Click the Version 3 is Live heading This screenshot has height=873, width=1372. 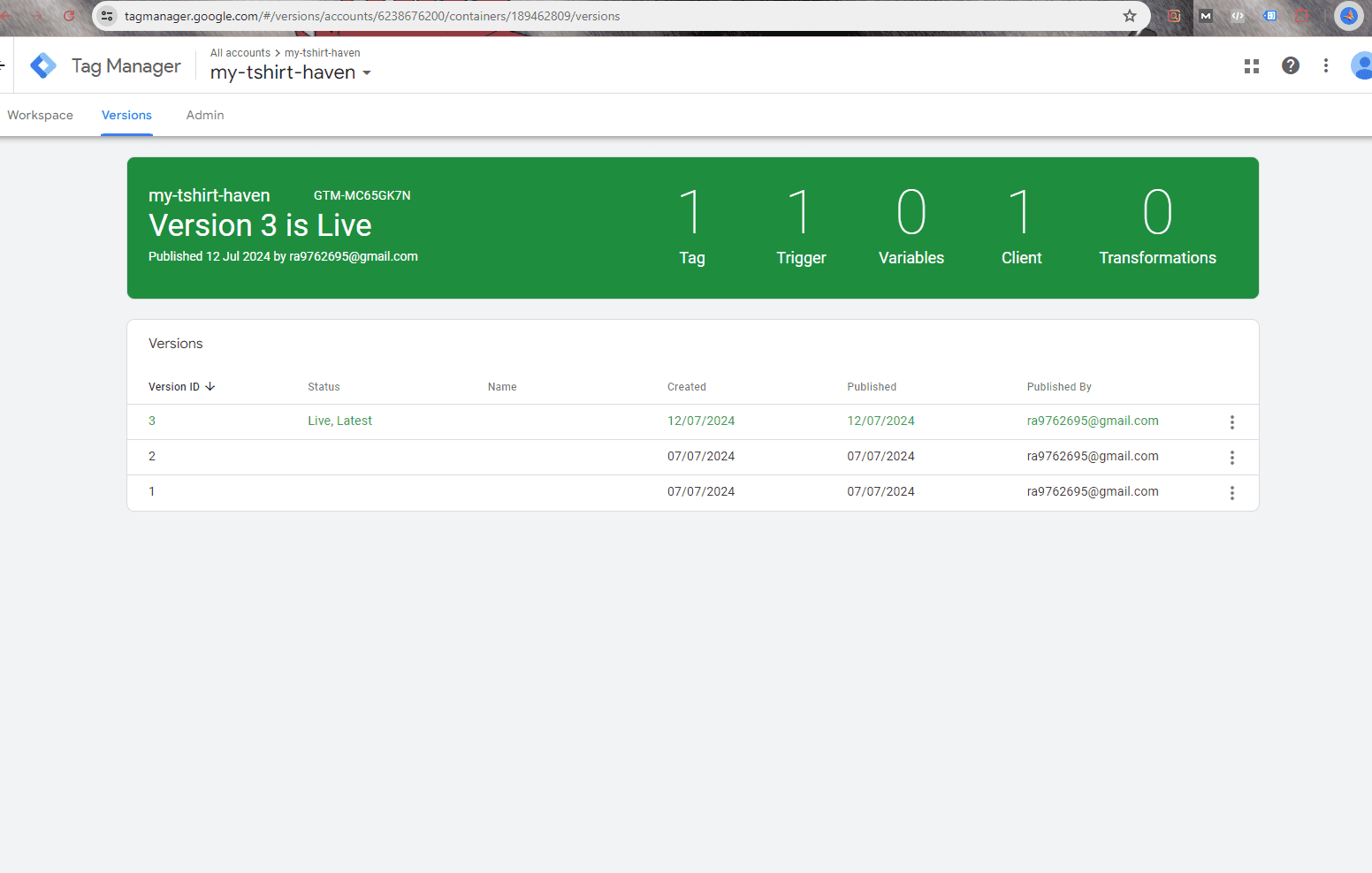click(260, 225)
